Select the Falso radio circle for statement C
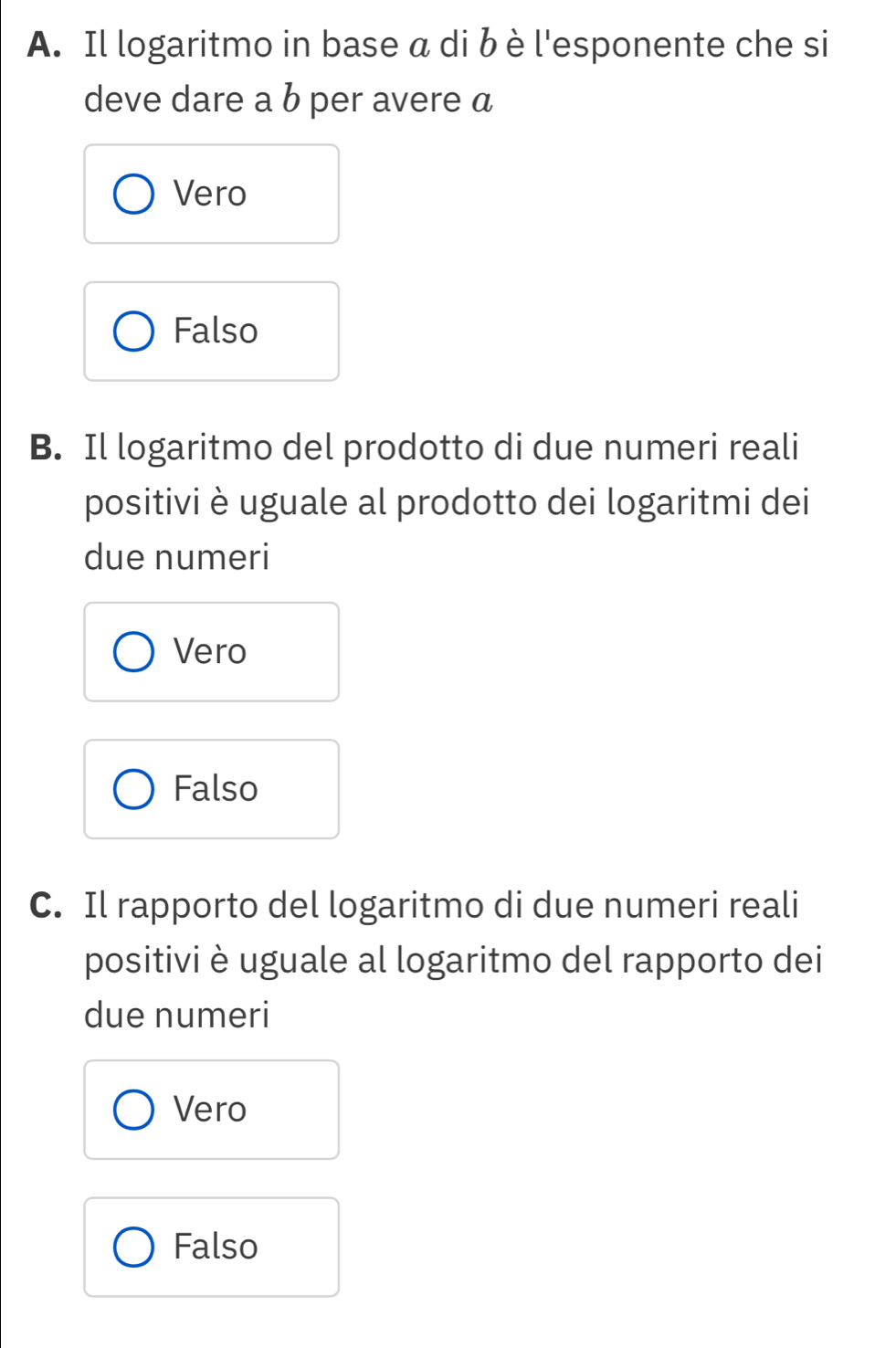The width and height of the screenshot is (896, 1348). click(x=133, y=1247)
